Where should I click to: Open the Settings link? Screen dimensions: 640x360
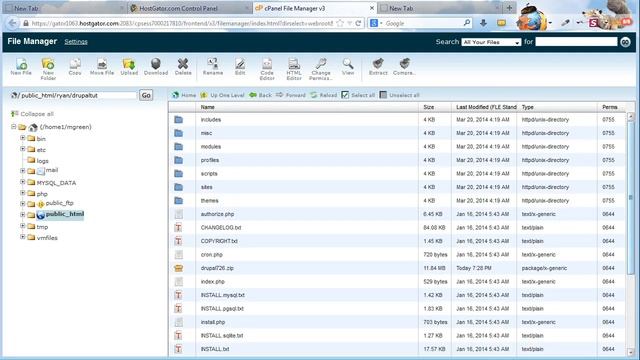tap(76, 42)
